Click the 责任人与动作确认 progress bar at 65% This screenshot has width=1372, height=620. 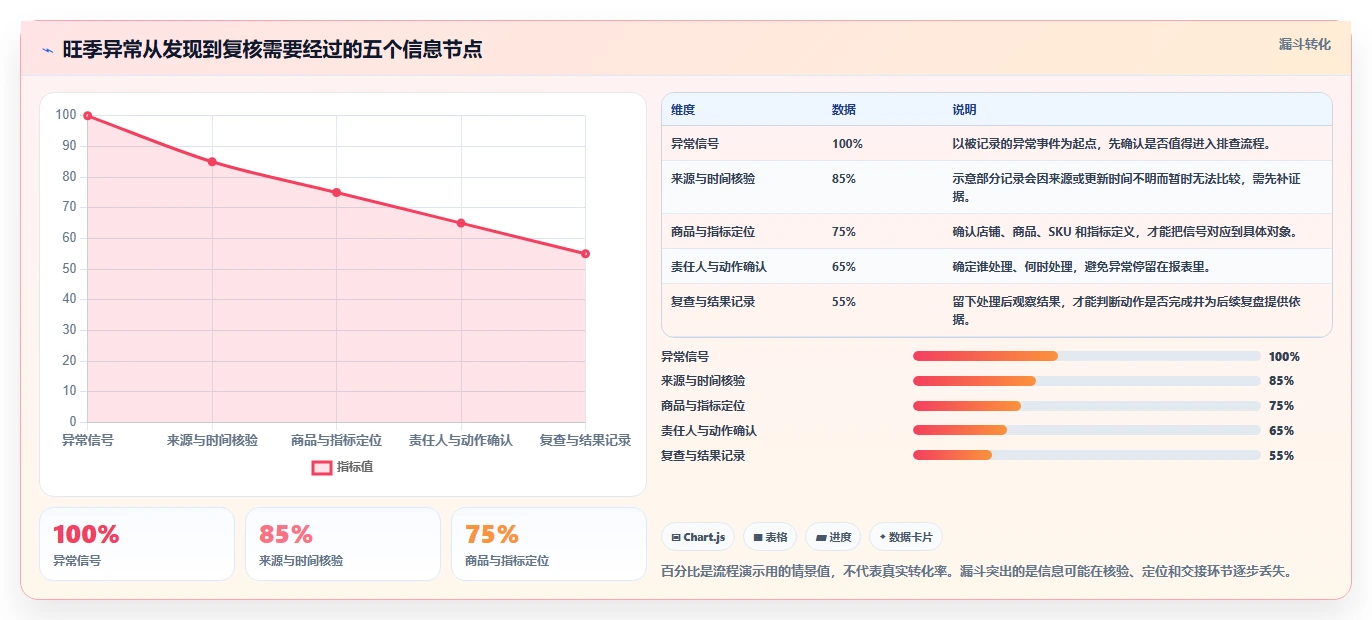(1087, 431)
